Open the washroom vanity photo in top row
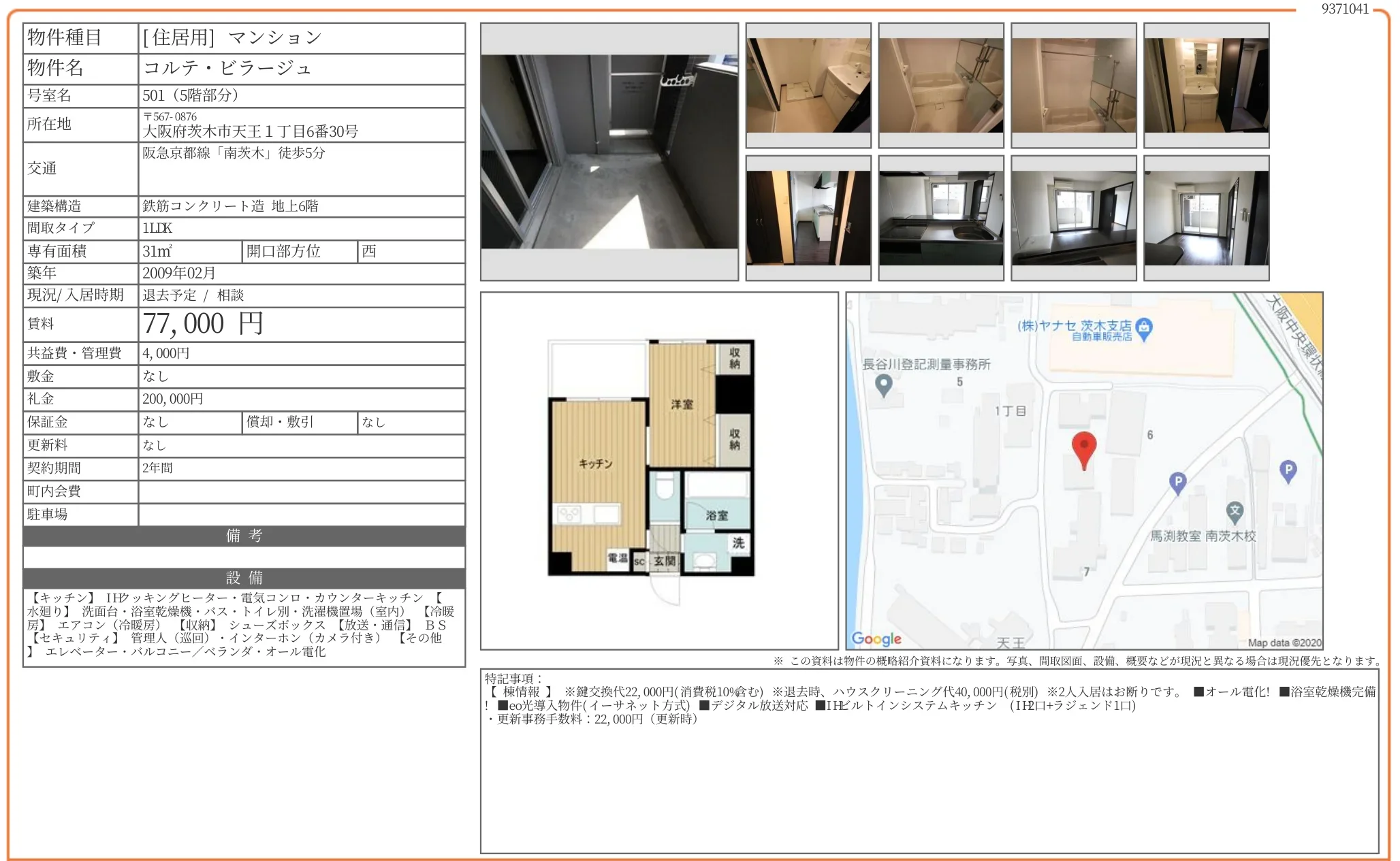Screen dimensions: 1400x861 [808, 85]
